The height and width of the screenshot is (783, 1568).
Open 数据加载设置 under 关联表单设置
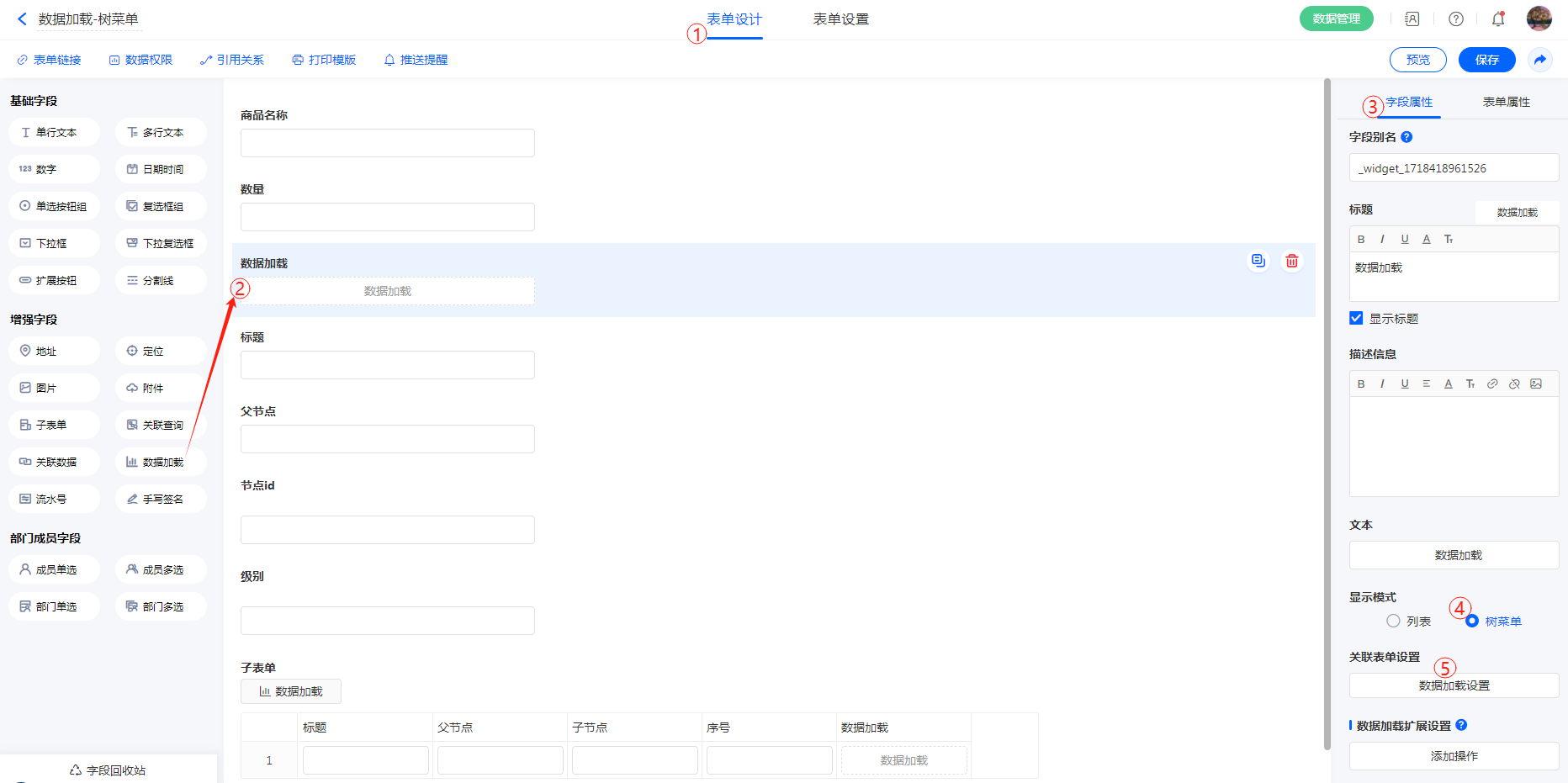(1454, 685)
